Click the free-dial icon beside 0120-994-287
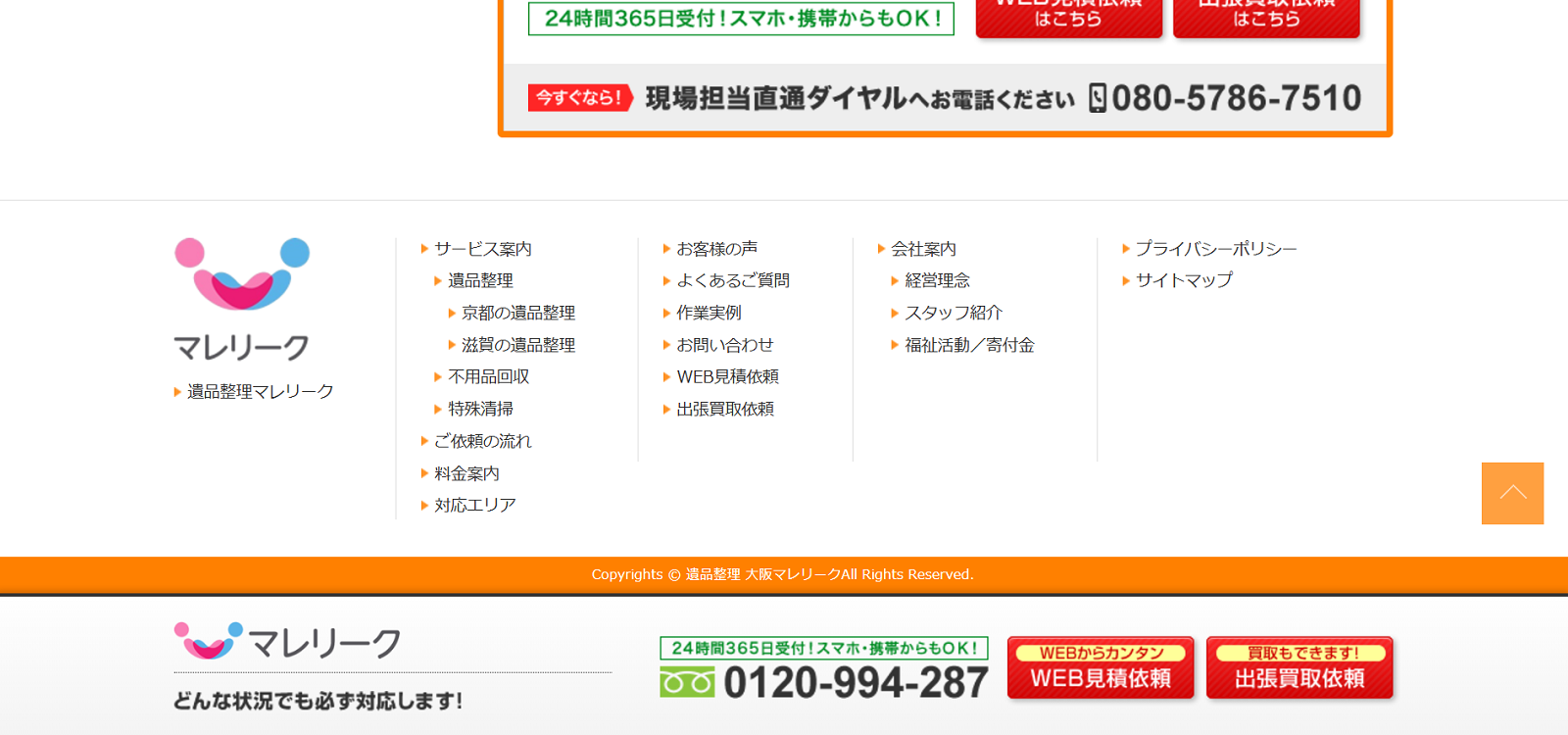1568x735 pixels. tap(687, 682)
